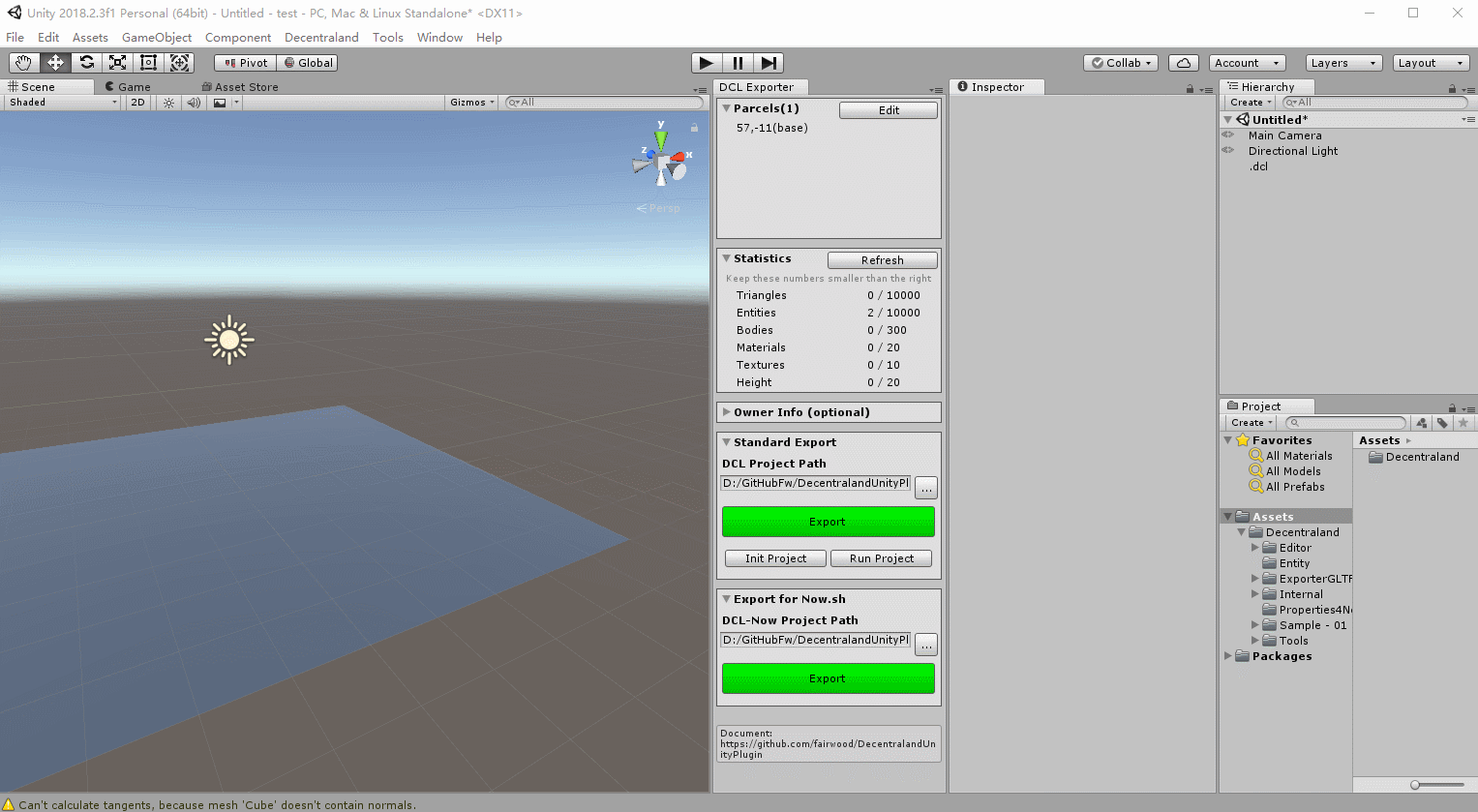Open scene effects image icon
Image resolution: width=1478 pixels, height=812 pixels.
pyautogui.click(x=220, y=103)
